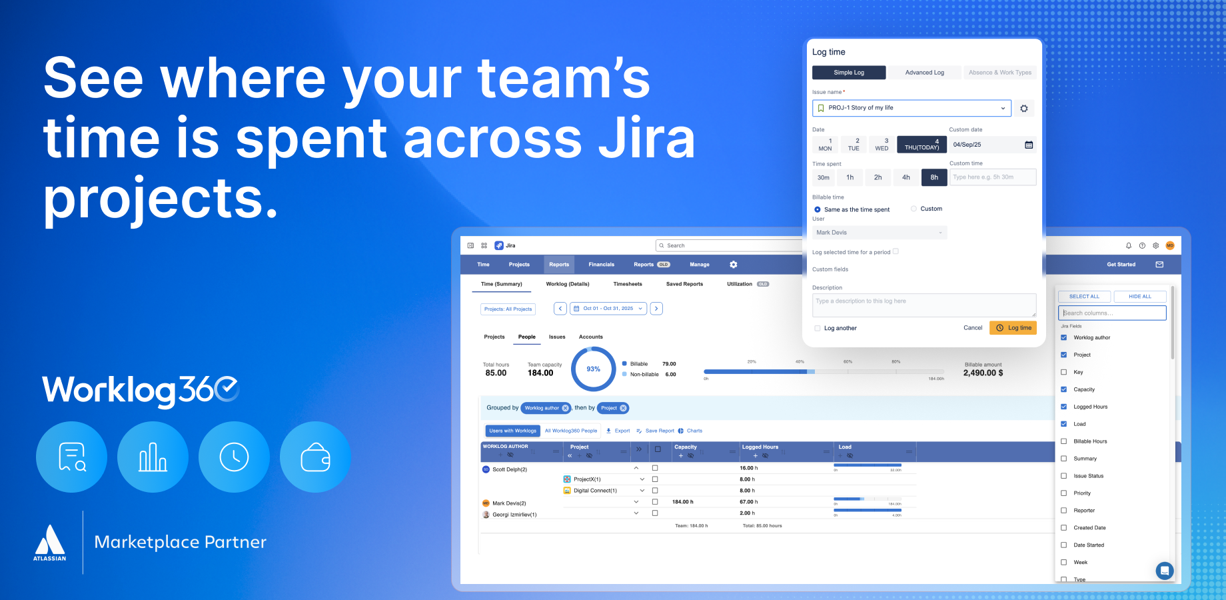Click the bar chart feature icon

[x=153, y=457]
